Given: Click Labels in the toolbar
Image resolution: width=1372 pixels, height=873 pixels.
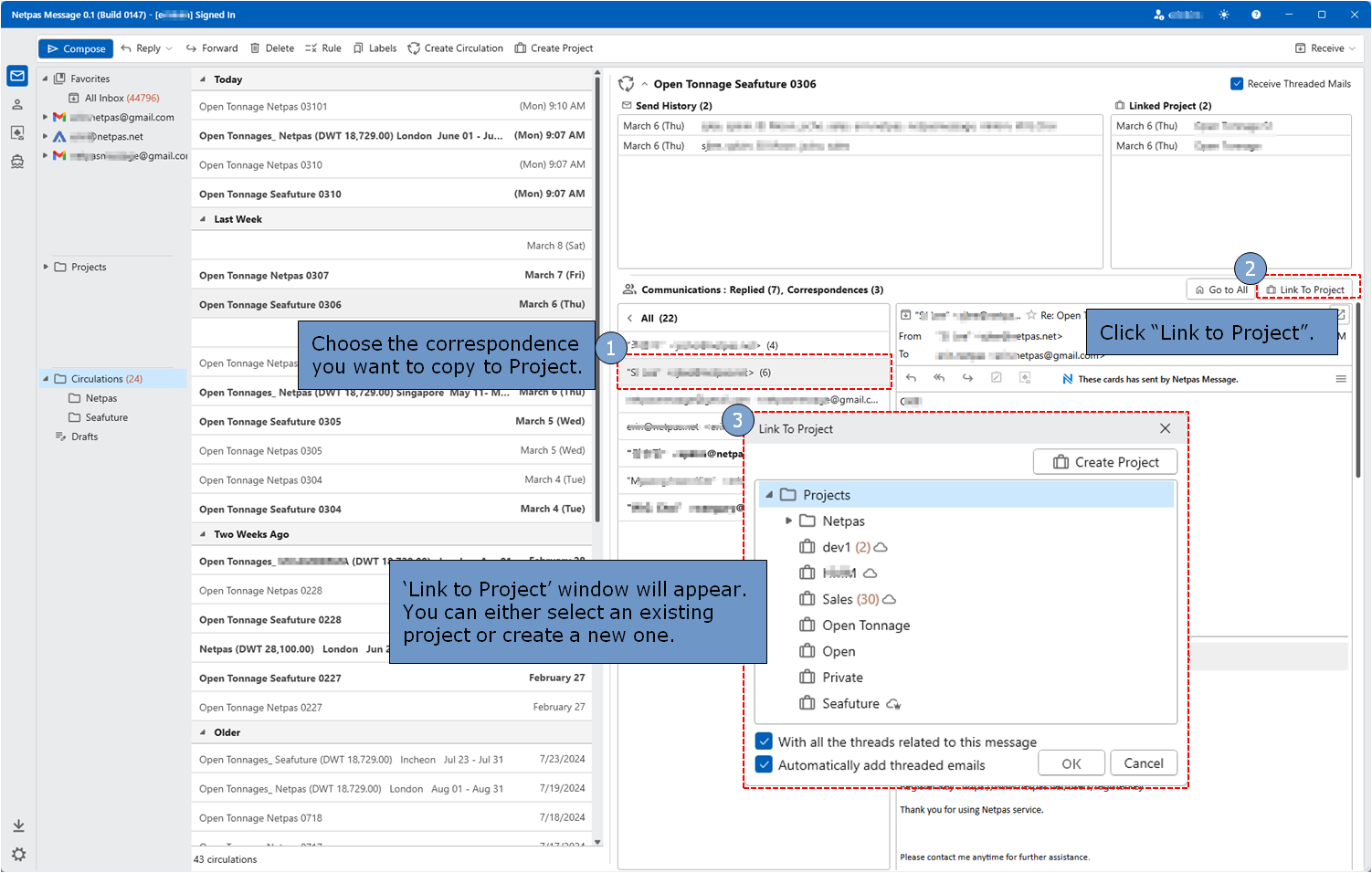Looking at the screenshot, I should point(375,48).
